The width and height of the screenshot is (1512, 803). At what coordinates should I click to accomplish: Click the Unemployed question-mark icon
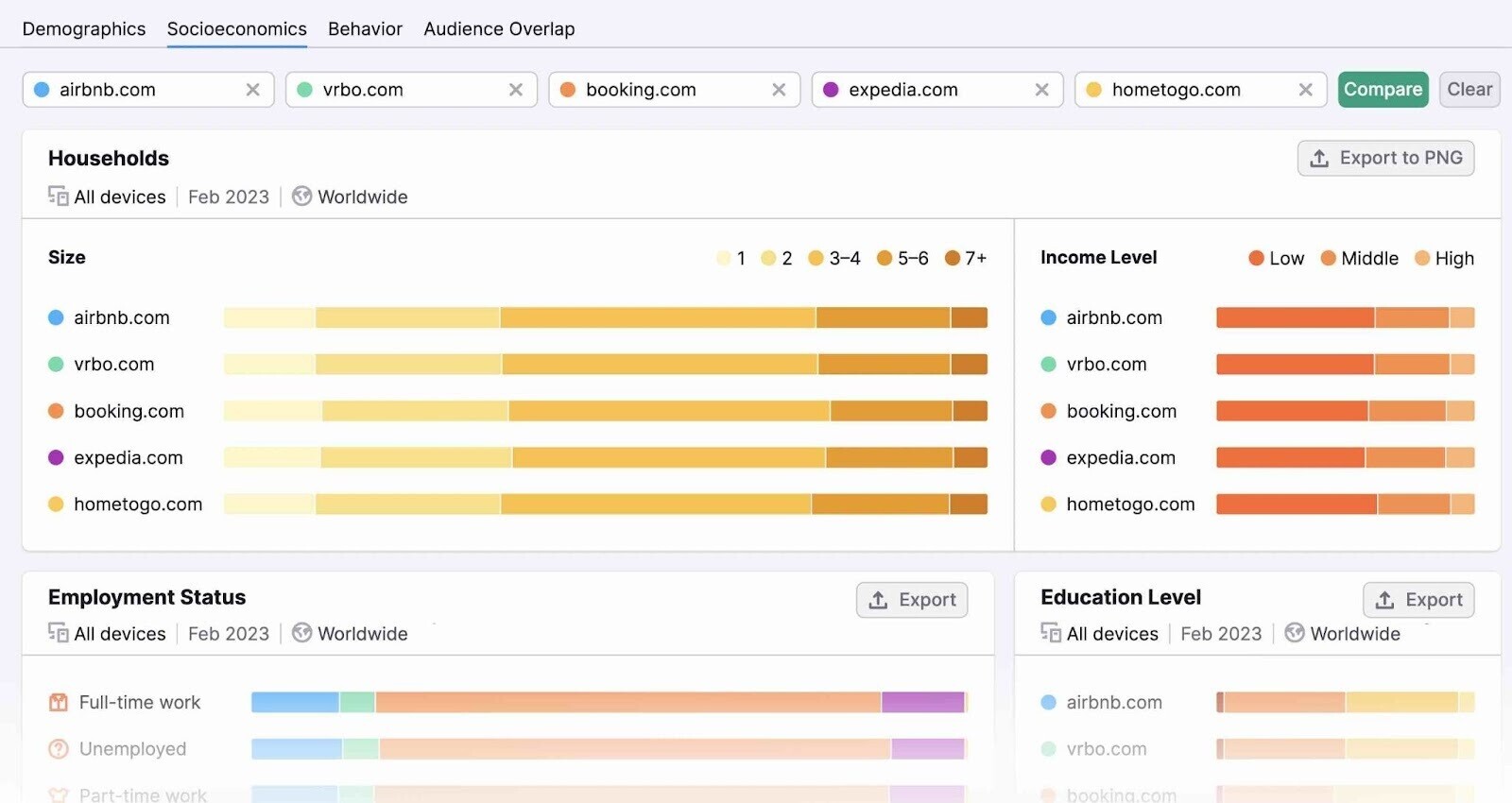(59, 749)
